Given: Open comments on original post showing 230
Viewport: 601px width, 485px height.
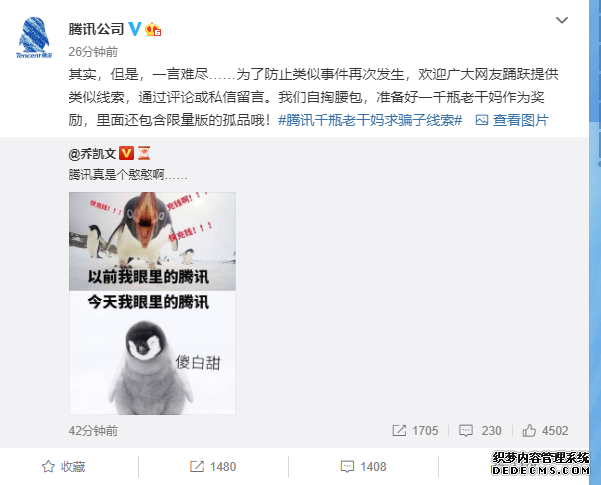Looking at the screenshot, I should (480, 431).
